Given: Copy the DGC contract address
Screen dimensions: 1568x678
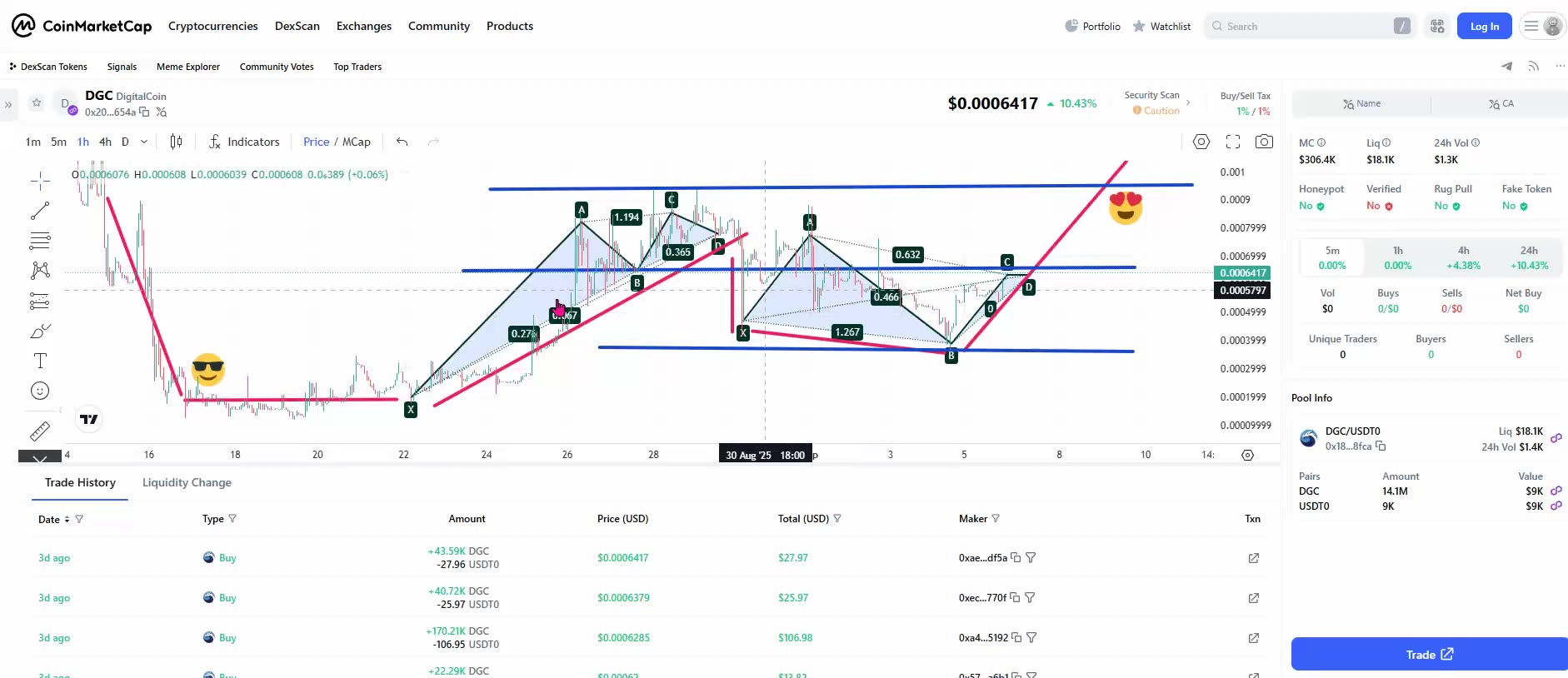Looking at the screenshot, I should pyautogui.click(x=144, y=112).
